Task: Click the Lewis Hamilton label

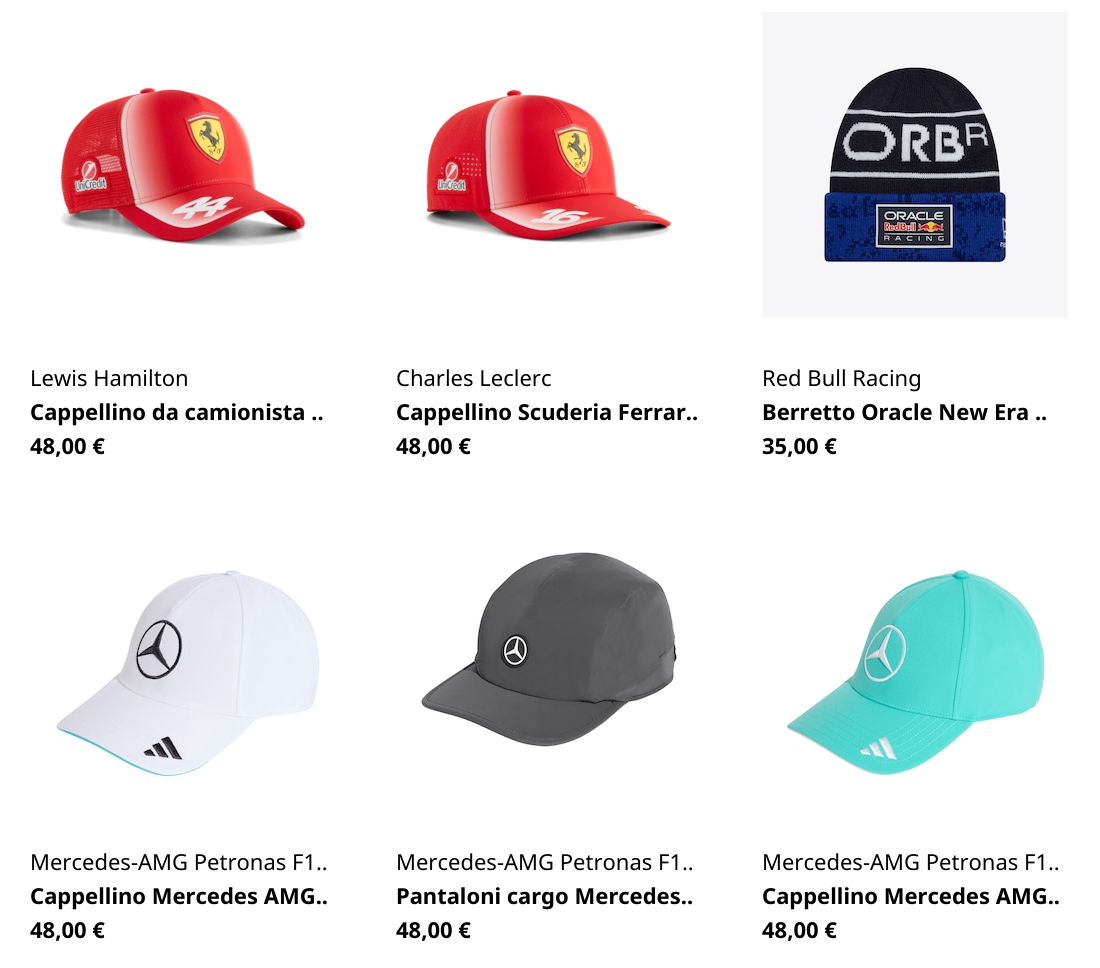Action: tap(109, 378)
